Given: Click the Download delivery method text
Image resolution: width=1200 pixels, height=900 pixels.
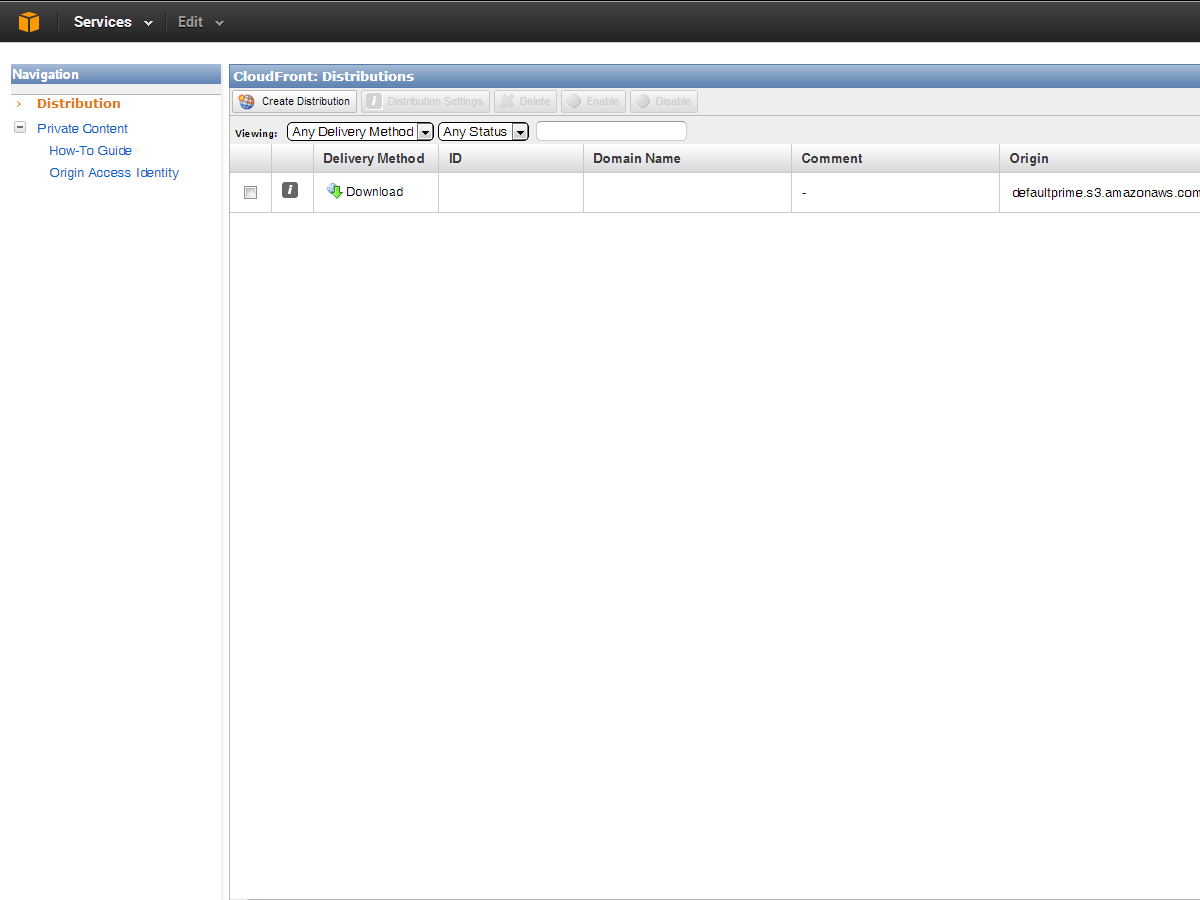Looking at the screenshot, I should (375, 192).
